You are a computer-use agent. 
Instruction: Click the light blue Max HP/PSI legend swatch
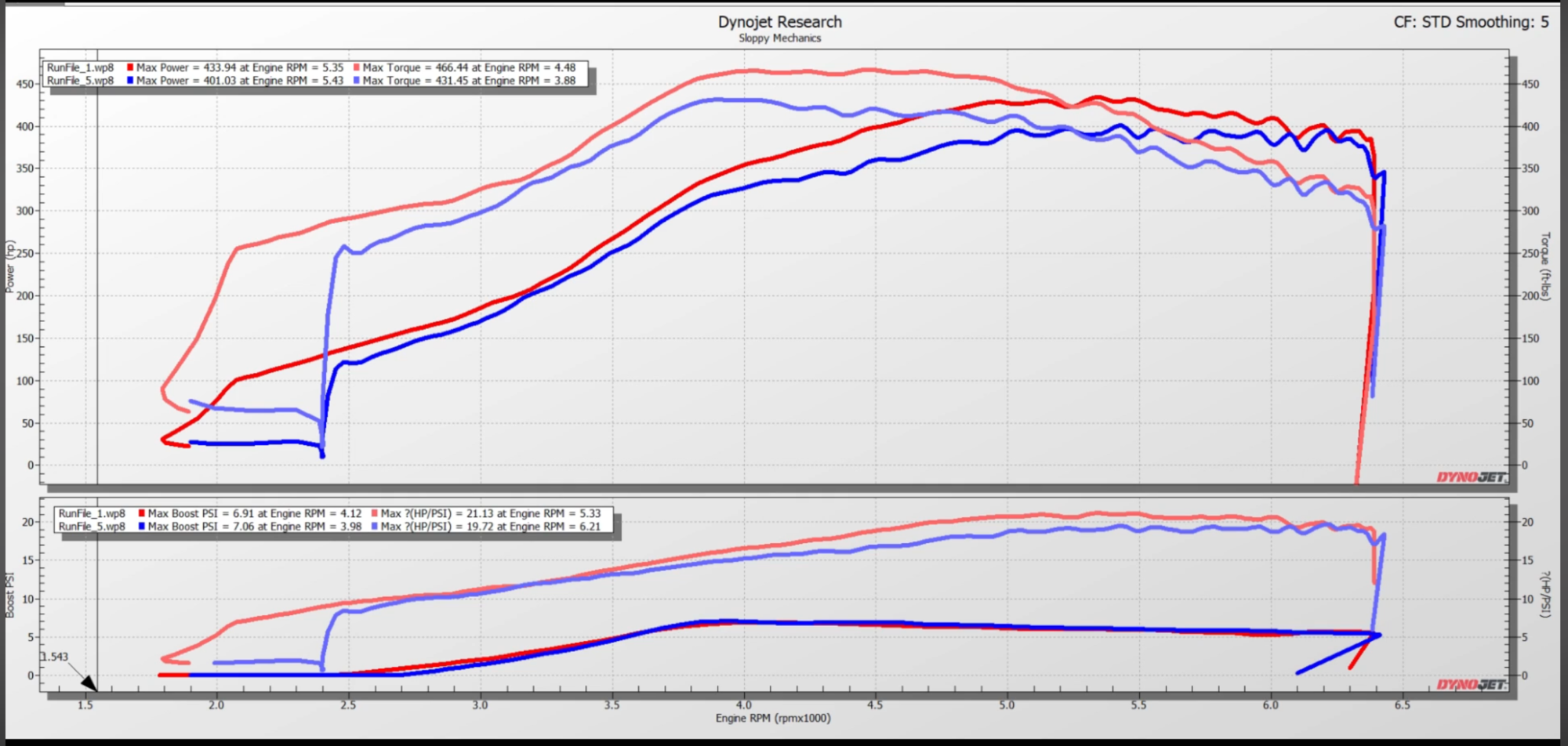click(375, 527)
